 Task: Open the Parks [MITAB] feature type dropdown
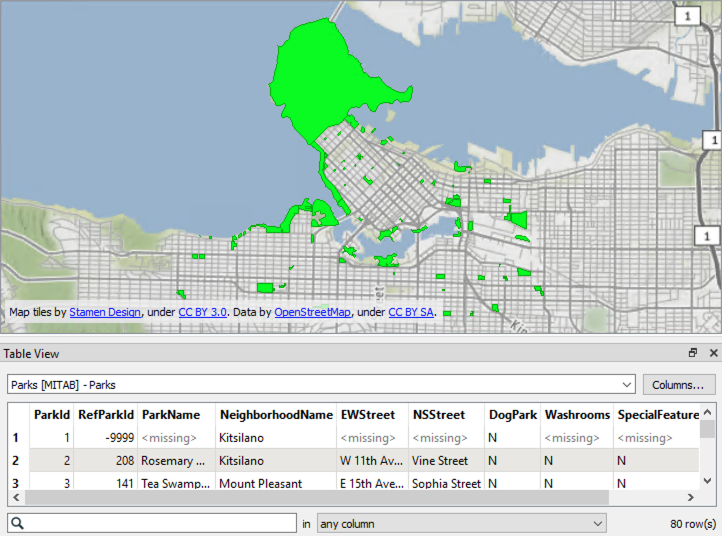pos(627,384)
